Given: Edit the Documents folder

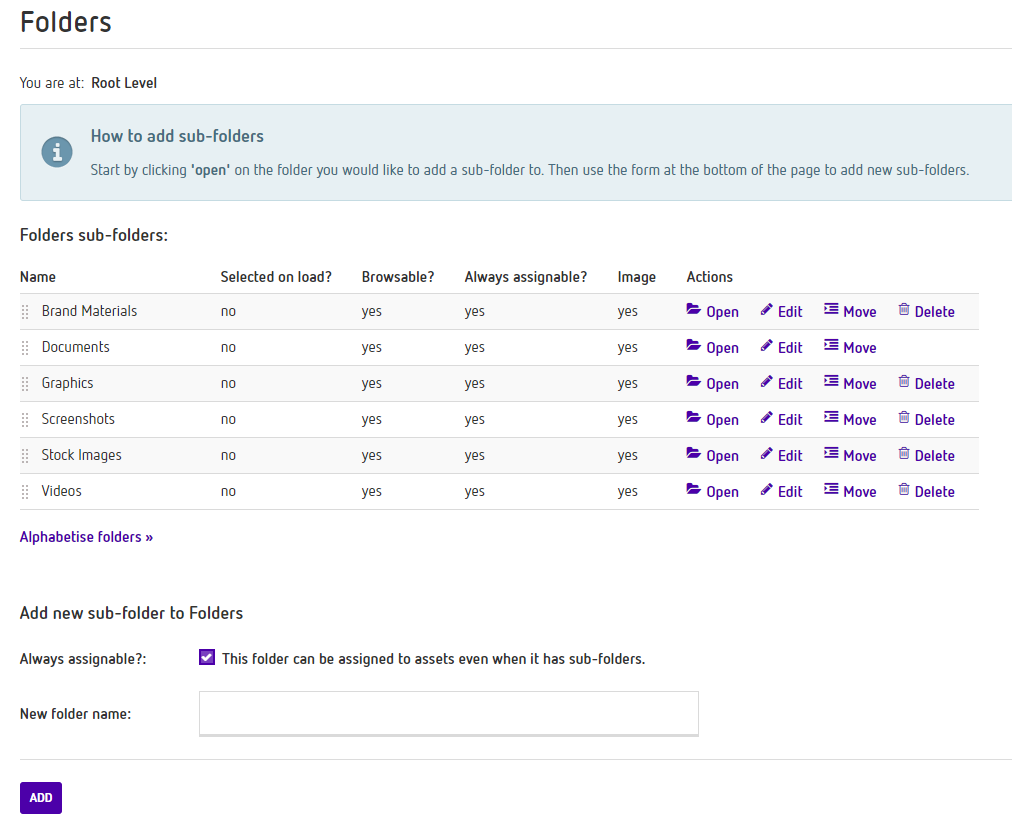Looking at the screenshot, I should [x=781, y=348].
